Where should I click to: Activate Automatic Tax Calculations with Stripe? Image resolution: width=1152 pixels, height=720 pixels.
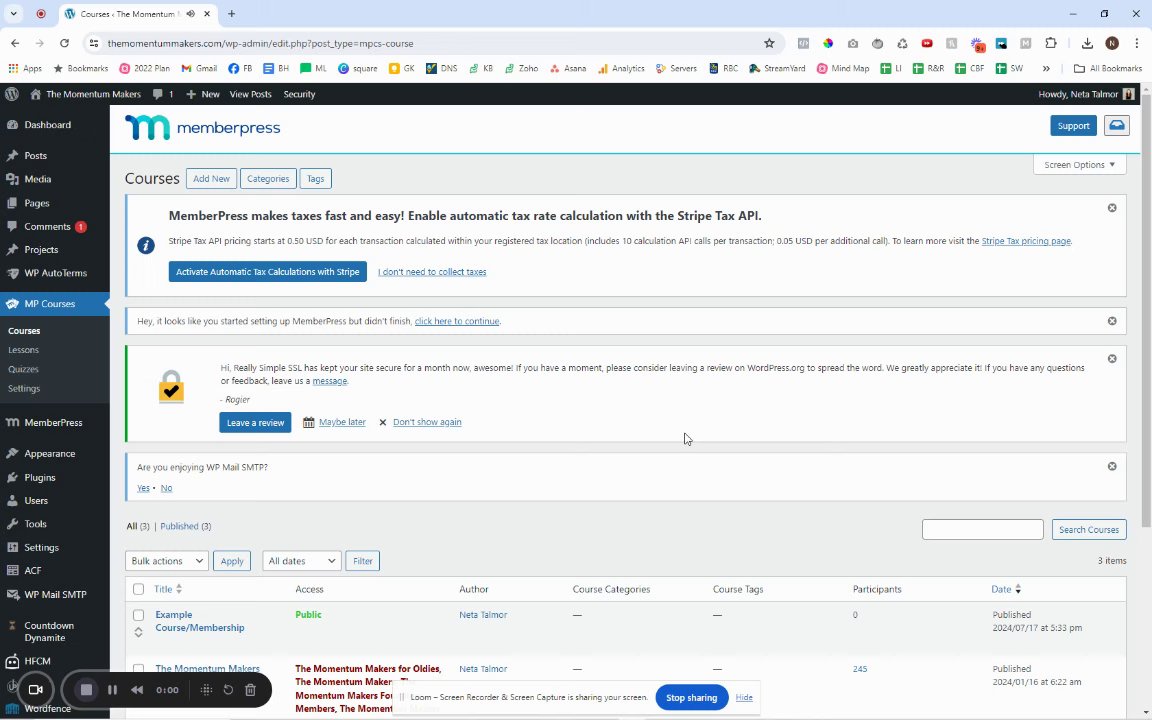[267, 272]
